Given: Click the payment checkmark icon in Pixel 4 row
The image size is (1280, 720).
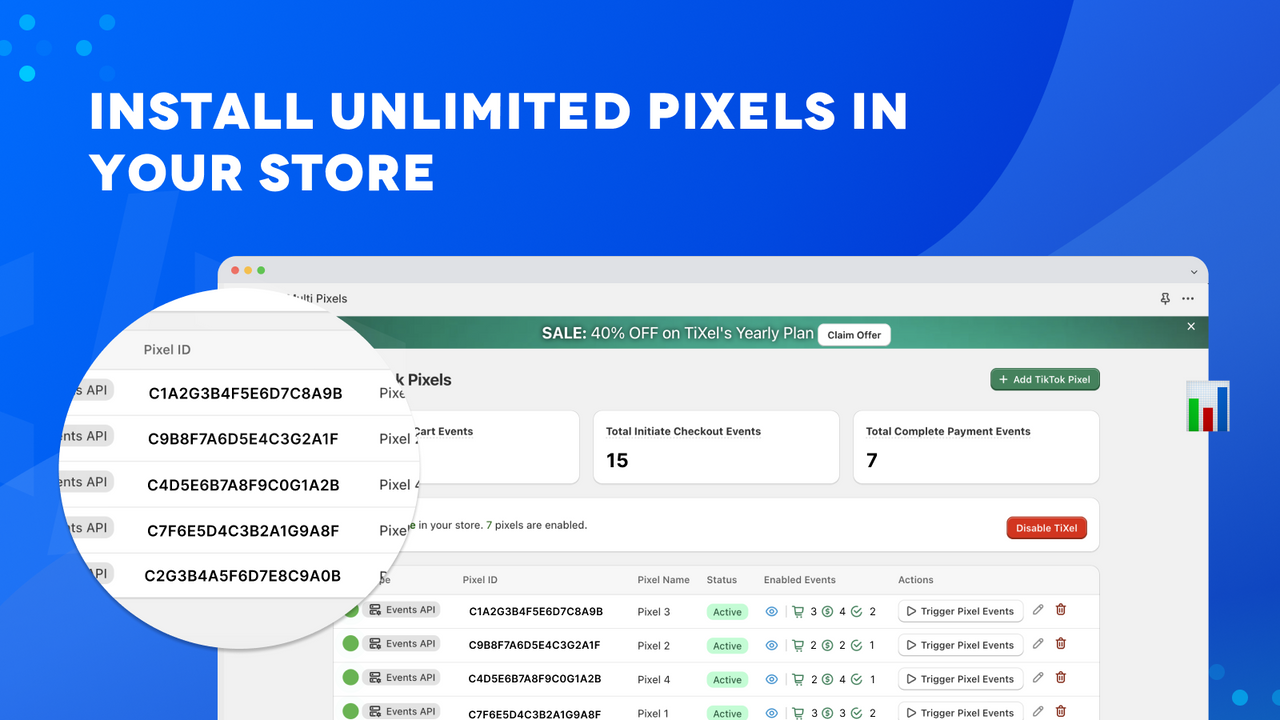Looking at the screenshot, I should pos(857,680).
